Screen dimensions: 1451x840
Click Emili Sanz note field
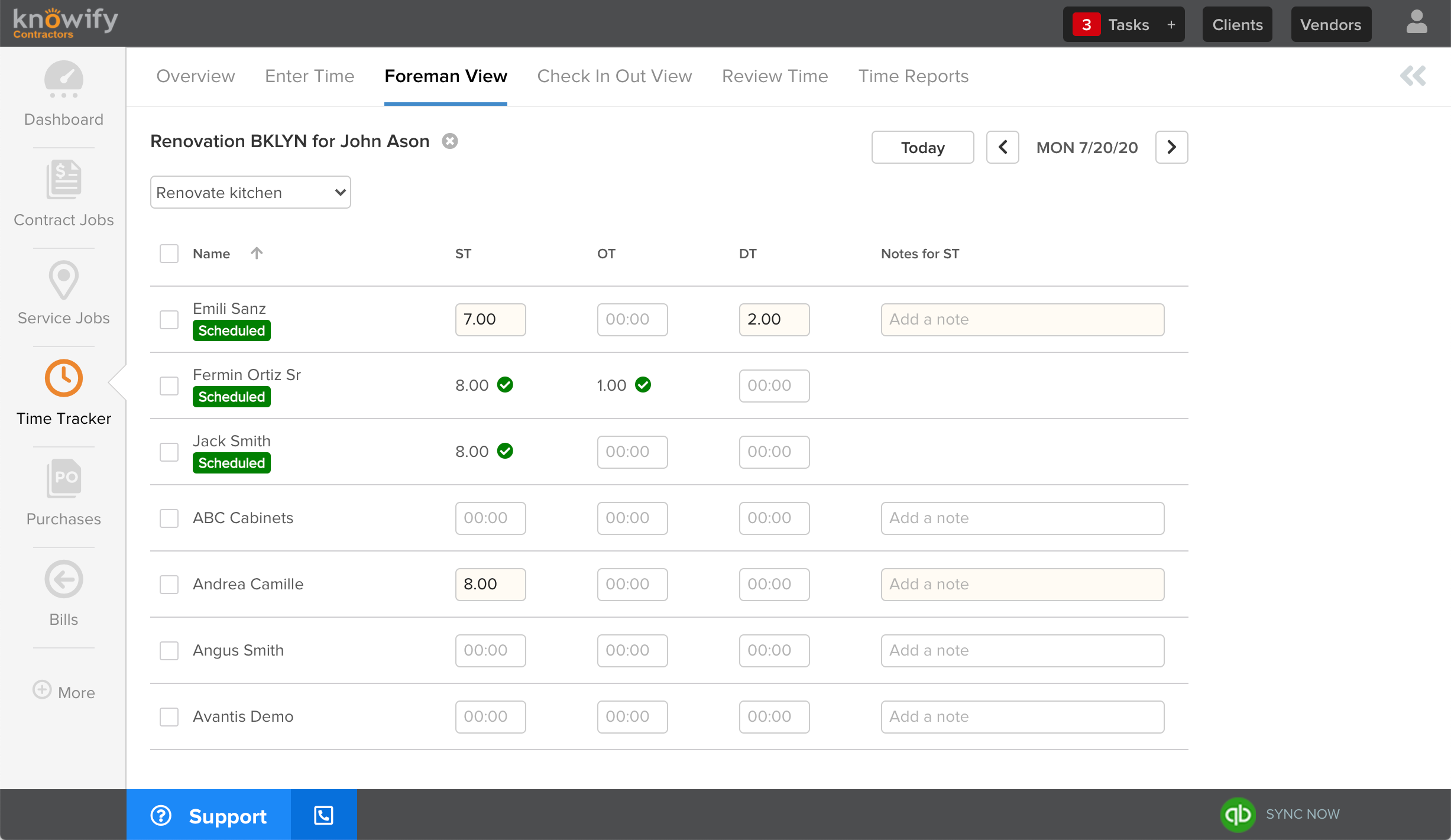pos(1023,320)
